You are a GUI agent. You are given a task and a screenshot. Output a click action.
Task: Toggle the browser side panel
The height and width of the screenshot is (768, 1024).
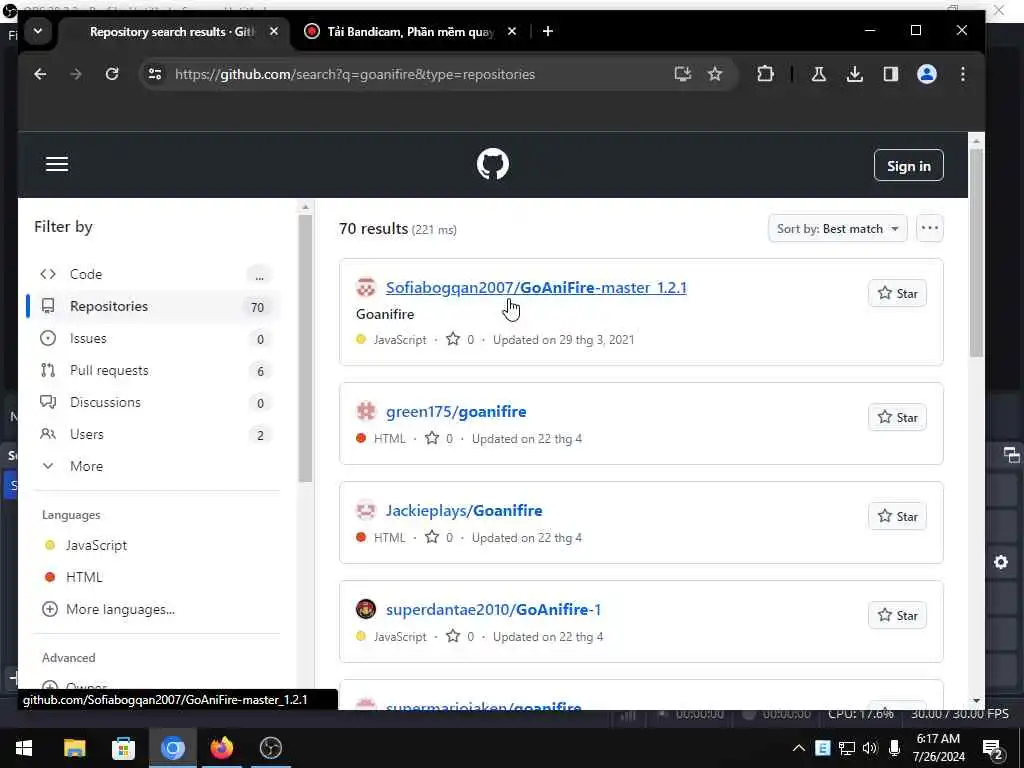coord(890,74)
